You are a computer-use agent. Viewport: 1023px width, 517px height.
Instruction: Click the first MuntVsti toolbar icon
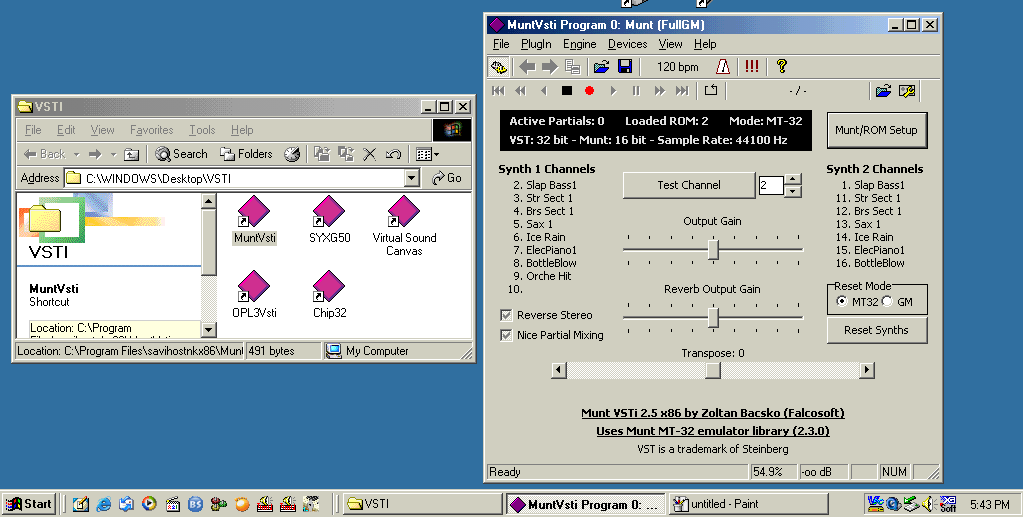[498, 67]
